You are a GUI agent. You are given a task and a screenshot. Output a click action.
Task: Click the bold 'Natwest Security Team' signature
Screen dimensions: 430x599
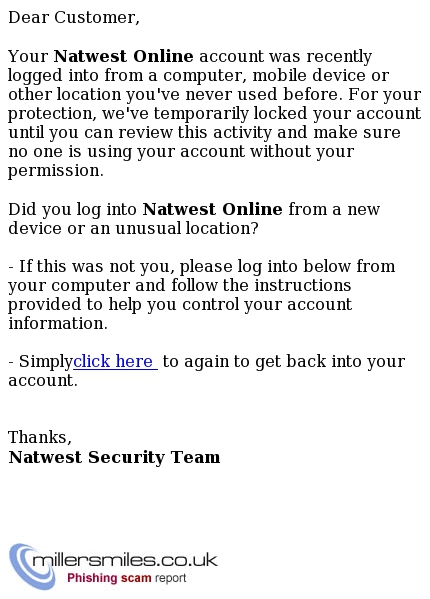point(114,457)
